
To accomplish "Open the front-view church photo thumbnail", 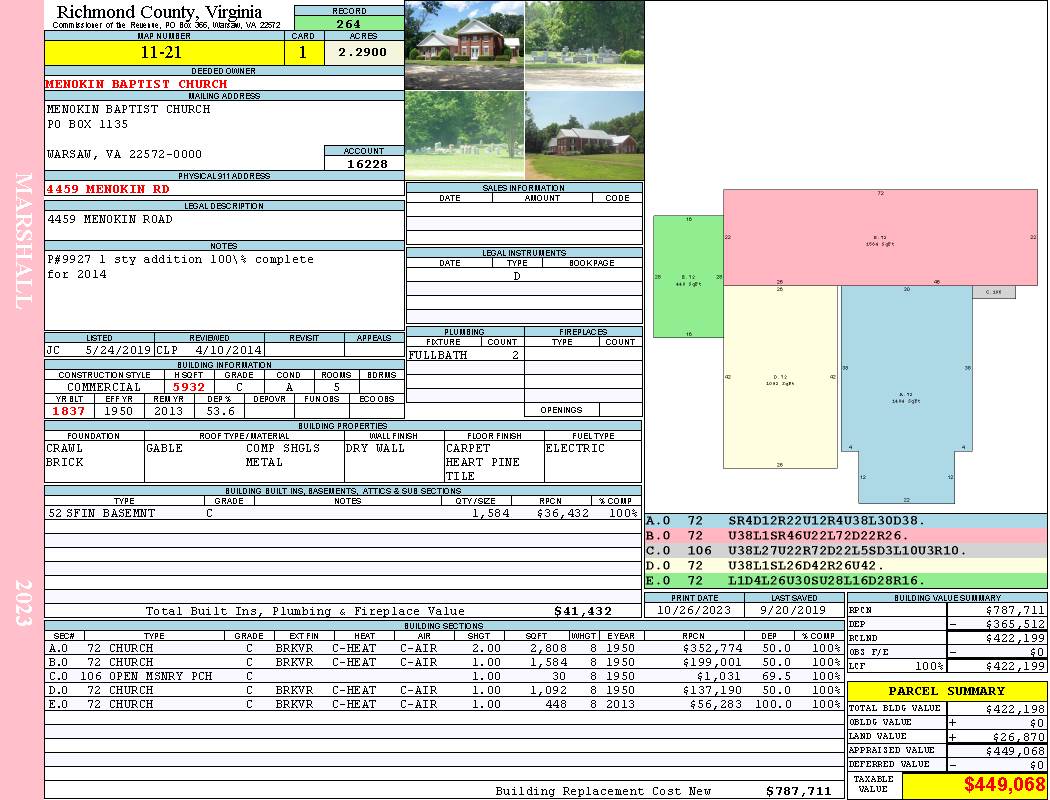I will tap(465, 45).
